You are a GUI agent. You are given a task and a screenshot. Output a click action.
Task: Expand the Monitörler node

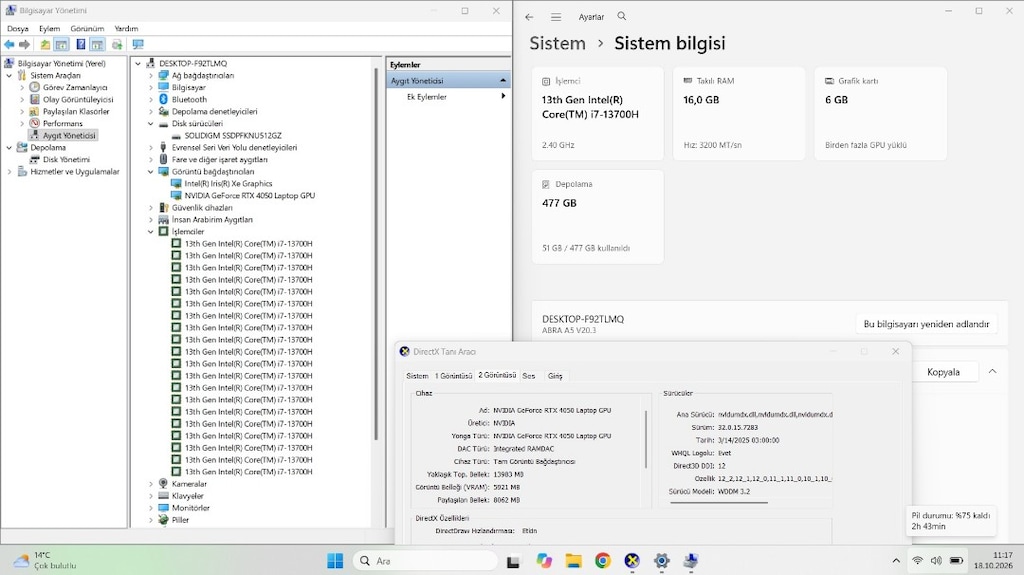(151, 508)
